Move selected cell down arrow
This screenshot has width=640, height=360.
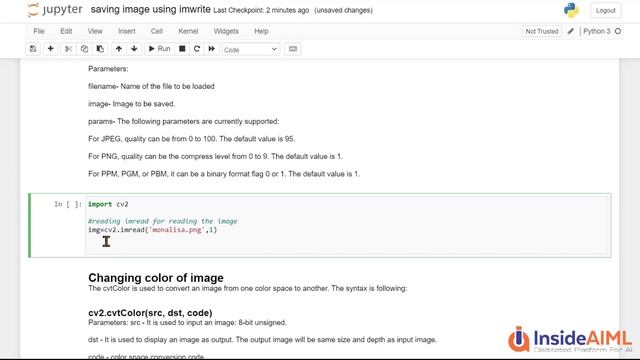pos(134,49)
